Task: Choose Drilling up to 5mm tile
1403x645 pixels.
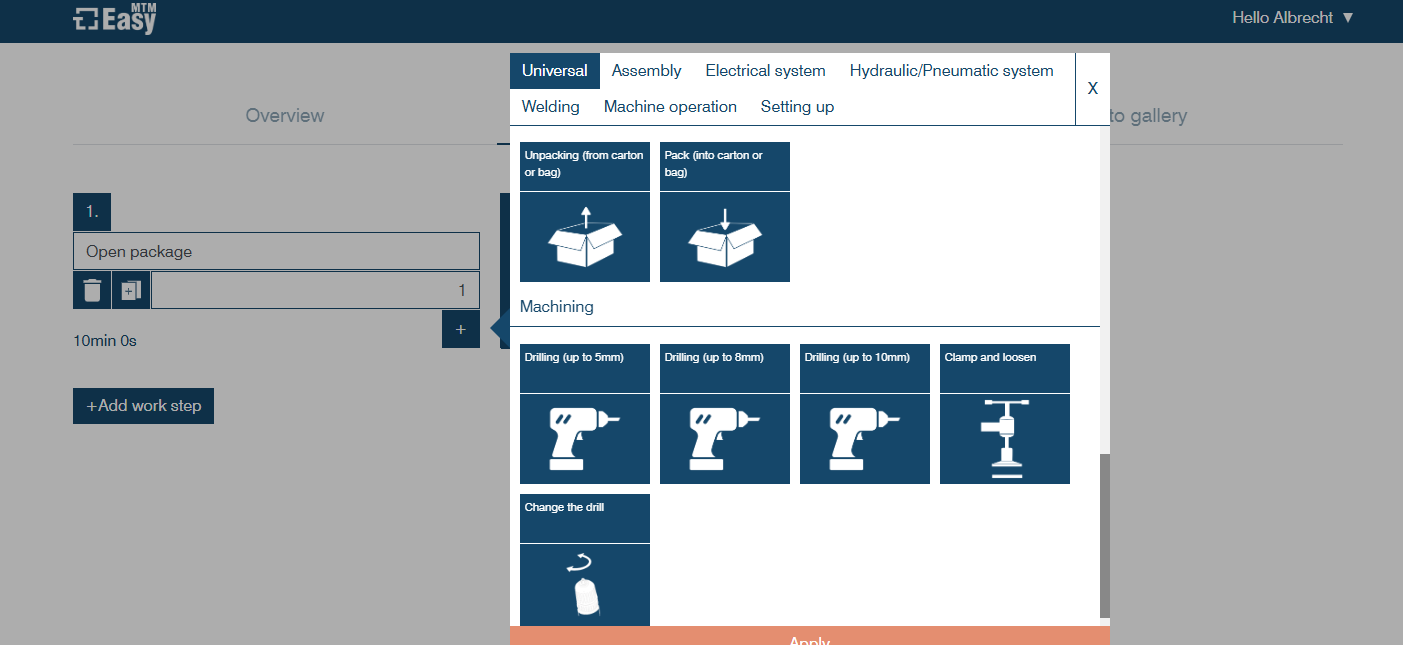Action: pos(585,414)
